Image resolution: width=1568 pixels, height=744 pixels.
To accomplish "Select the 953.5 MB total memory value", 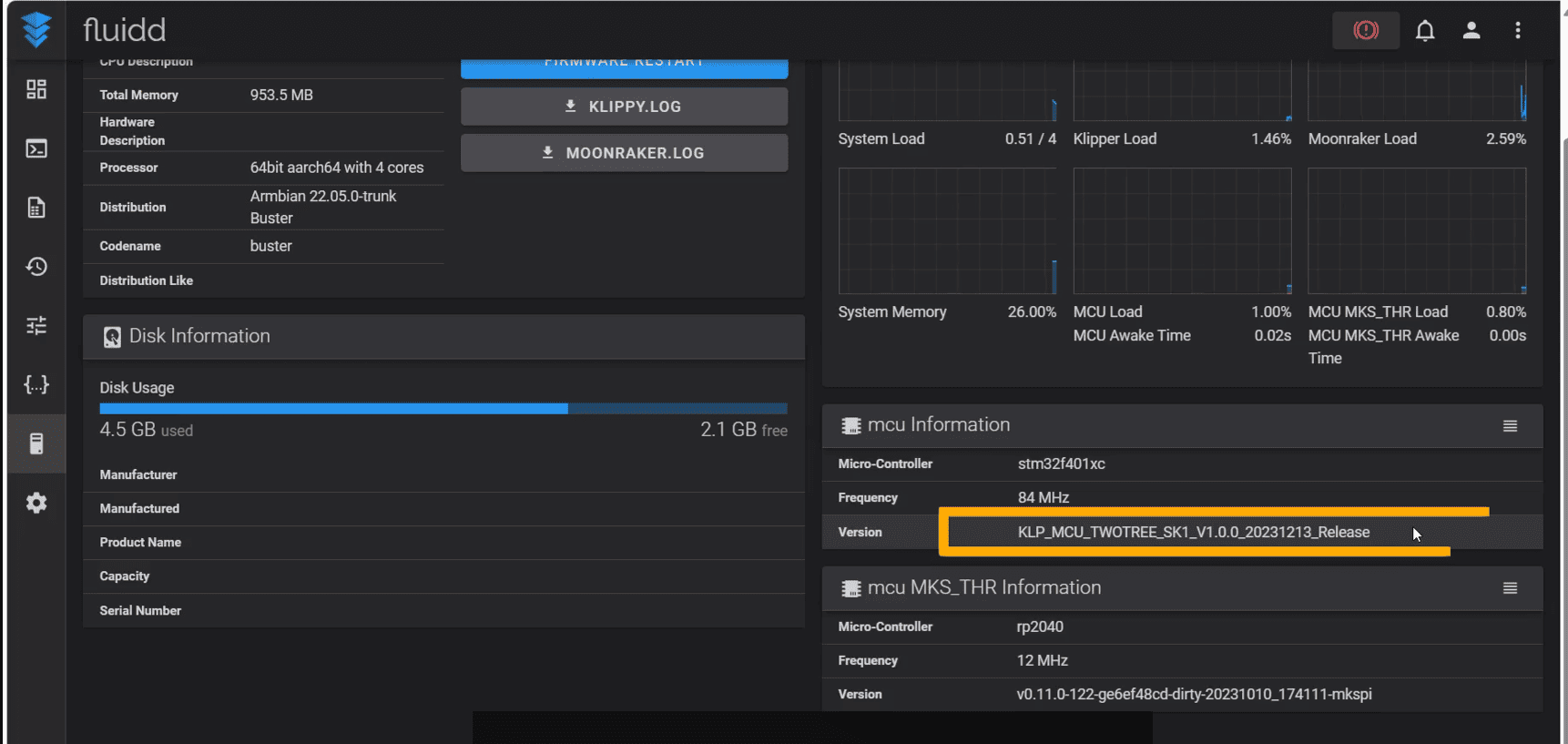I will pos(281,95).
